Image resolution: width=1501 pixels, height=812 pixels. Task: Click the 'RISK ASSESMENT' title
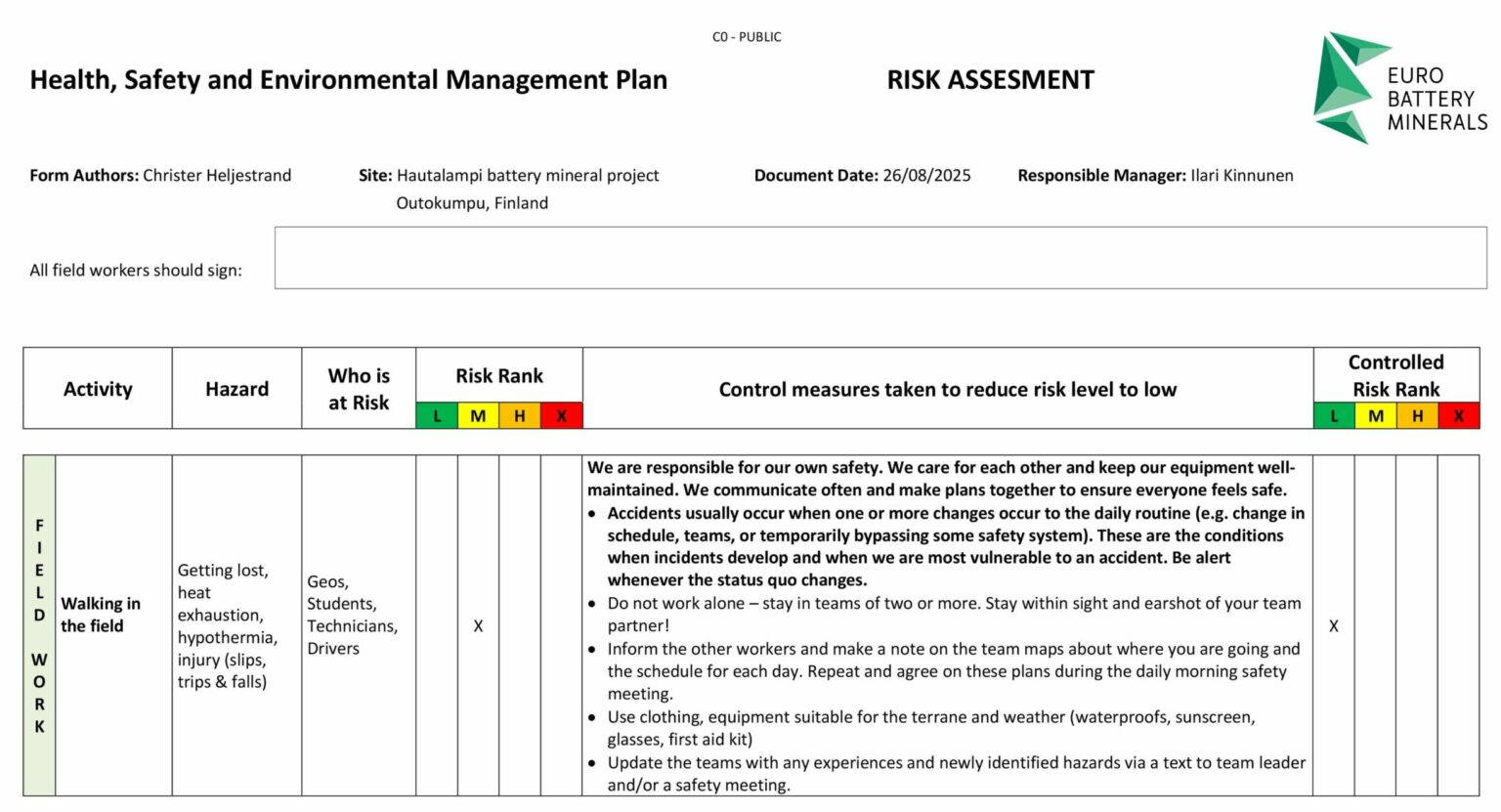tap(991, 80)
